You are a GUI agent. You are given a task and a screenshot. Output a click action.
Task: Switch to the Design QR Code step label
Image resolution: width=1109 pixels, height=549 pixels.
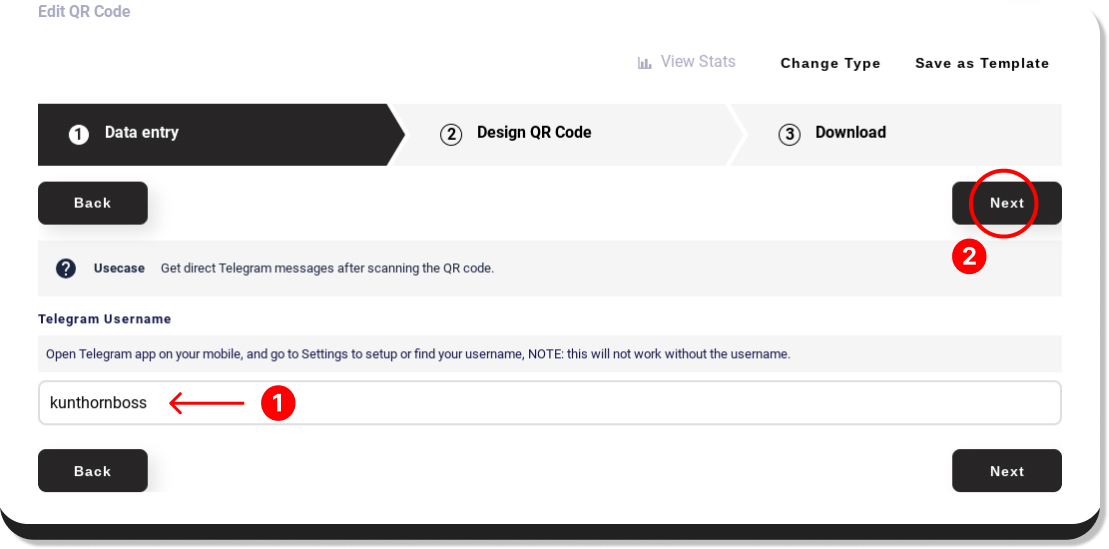point(534,132)
